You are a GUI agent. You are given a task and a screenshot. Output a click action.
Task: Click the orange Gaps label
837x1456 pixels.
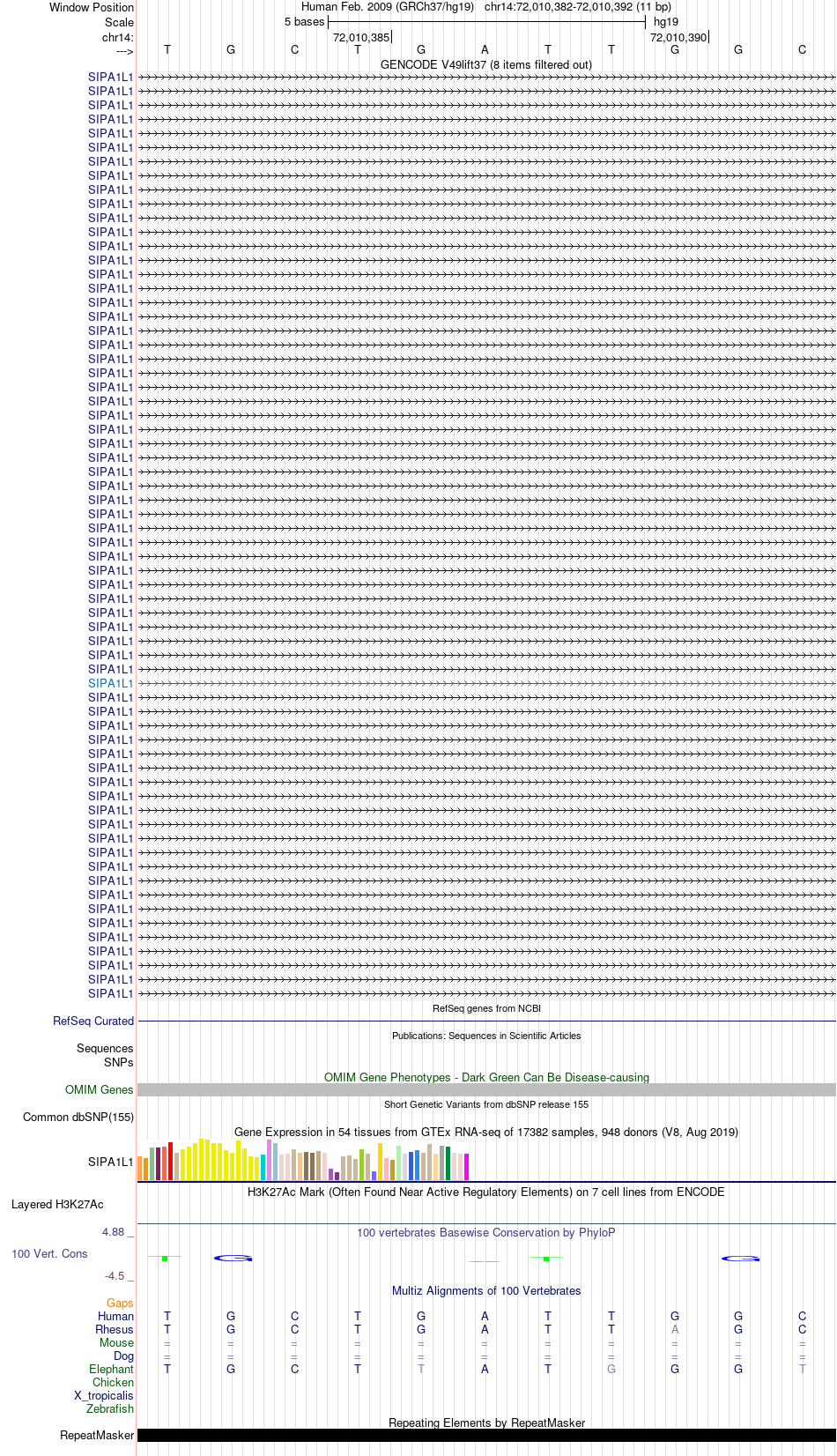120,1303
